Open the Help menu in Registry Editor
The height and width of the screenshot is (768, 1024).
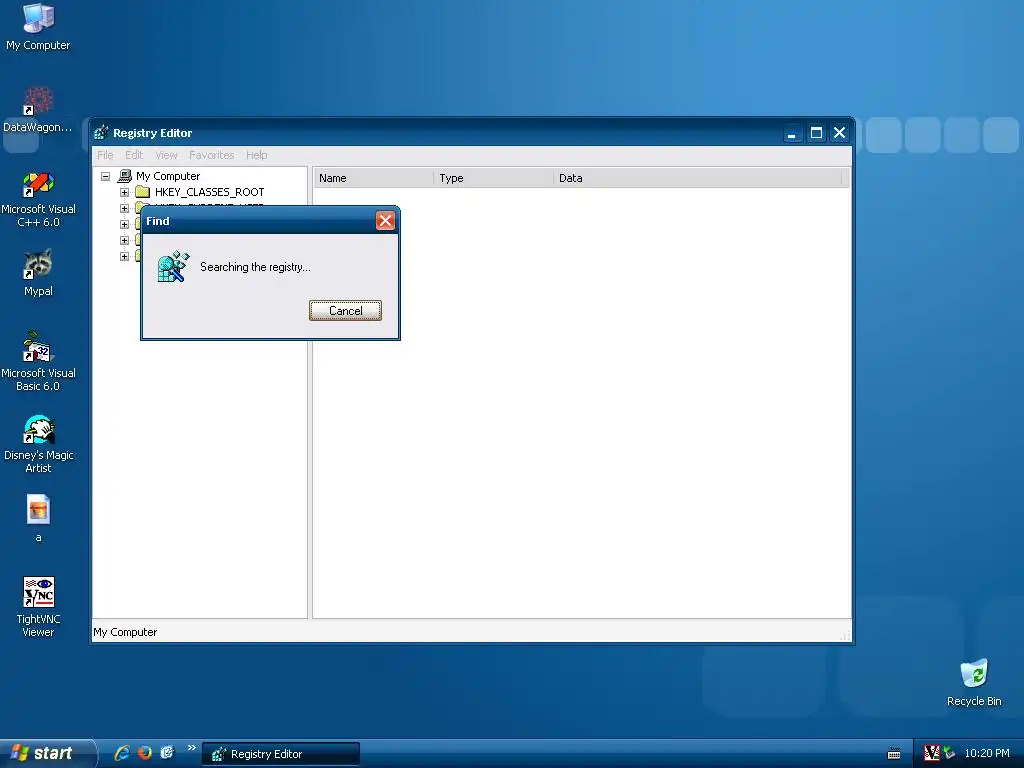[x=257, y=155]
